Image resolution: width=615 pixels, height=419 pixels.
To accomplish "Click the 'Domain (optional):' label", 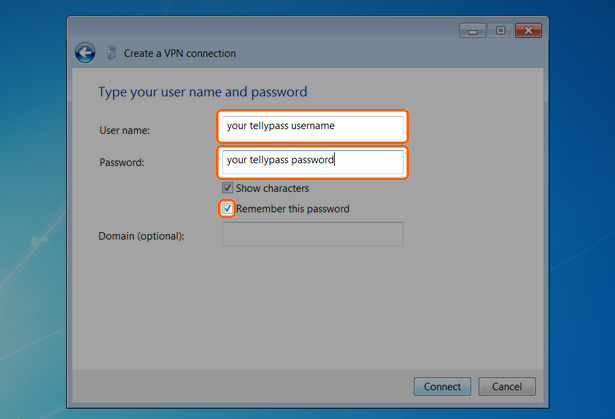I will (141, 236).
